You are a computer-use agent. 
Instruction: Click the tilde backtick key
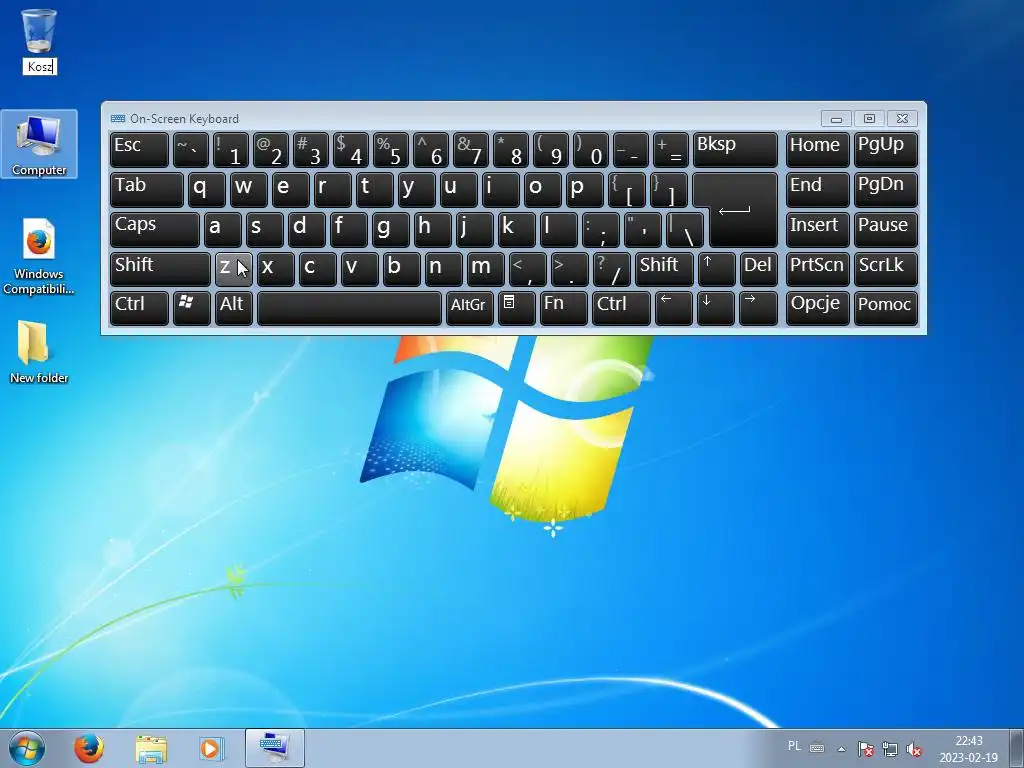point(191,150)
